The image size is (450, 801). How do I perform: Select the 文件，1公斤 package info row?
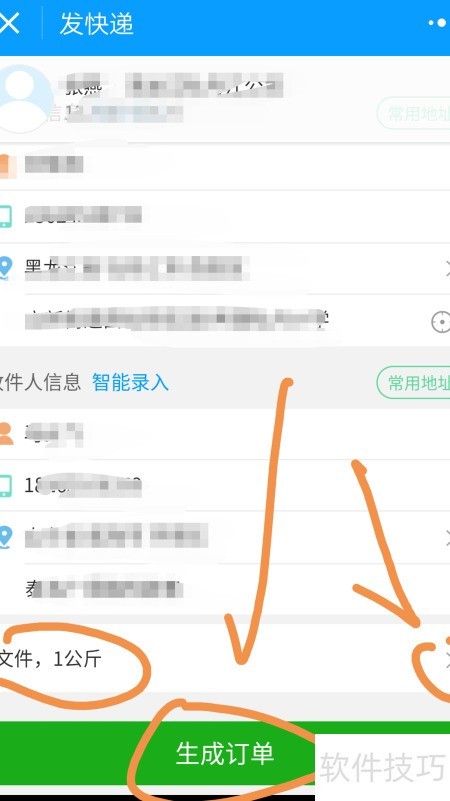click(225, 658)
